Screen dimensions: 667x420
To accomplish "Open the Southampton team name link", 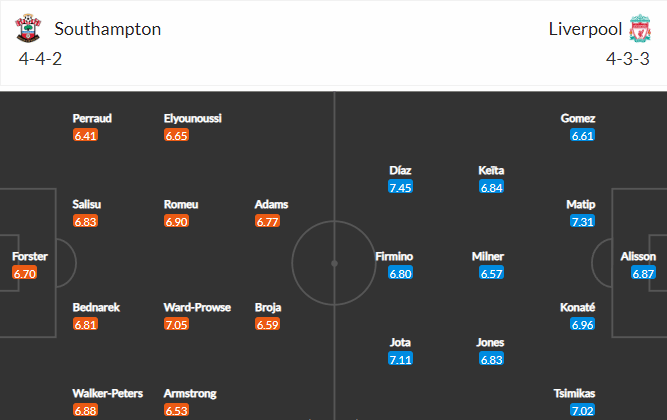I will (x=108, y=29).
